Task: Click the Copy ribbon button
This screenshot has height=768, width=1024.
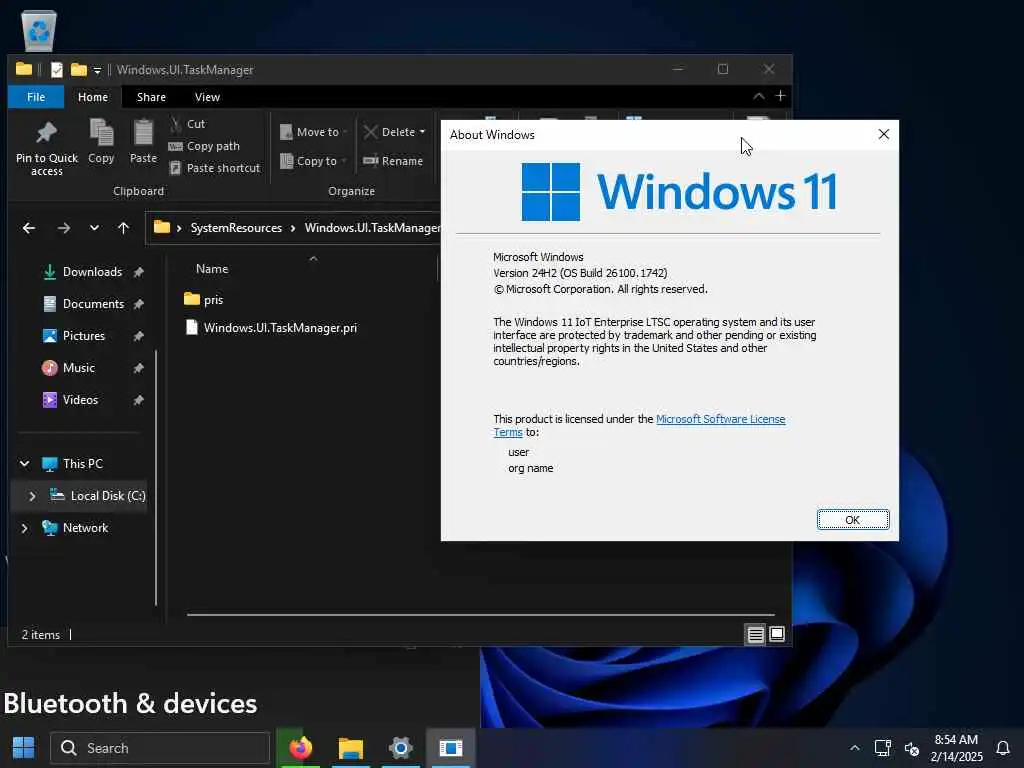Action: click(x=101, y=141)
